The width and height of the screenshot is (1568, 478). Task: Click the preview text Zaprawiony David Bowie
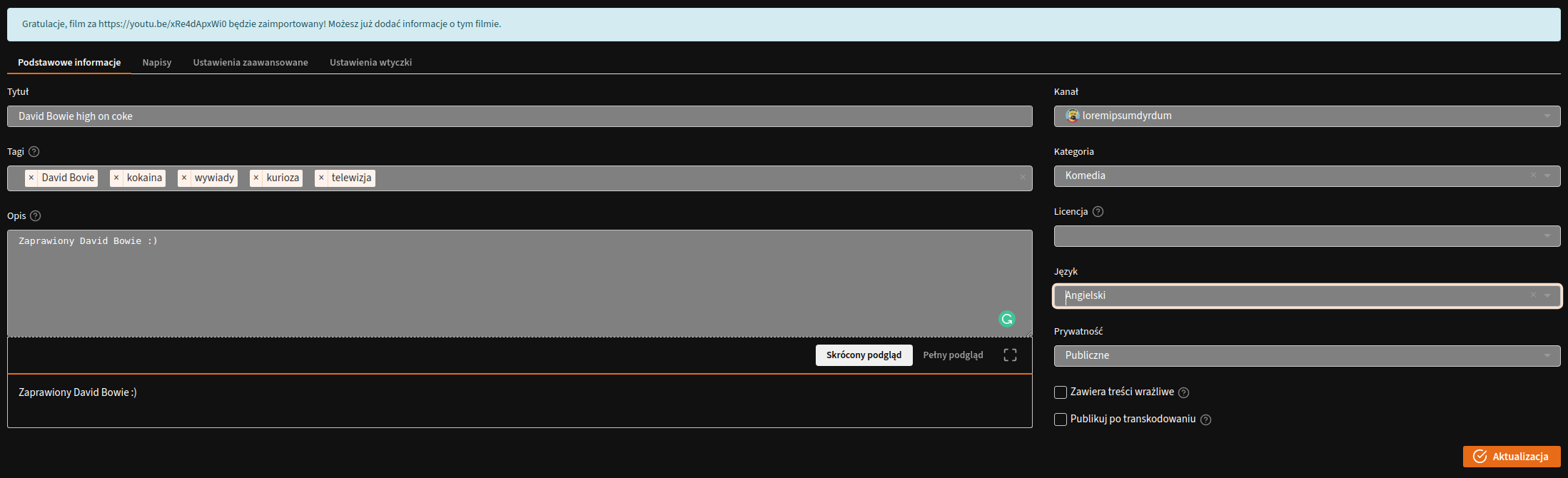point(78,392)
